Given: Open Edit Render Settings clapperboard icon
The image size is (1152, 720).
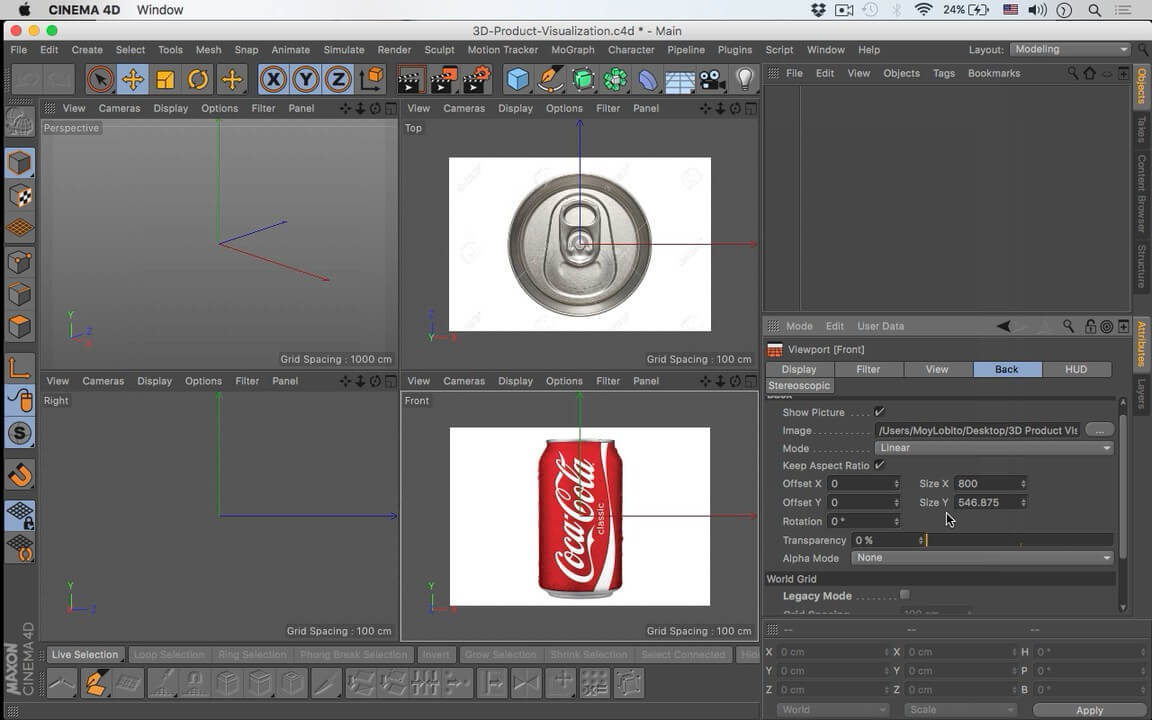Looking at the screenshot, I should coord(476,80).
